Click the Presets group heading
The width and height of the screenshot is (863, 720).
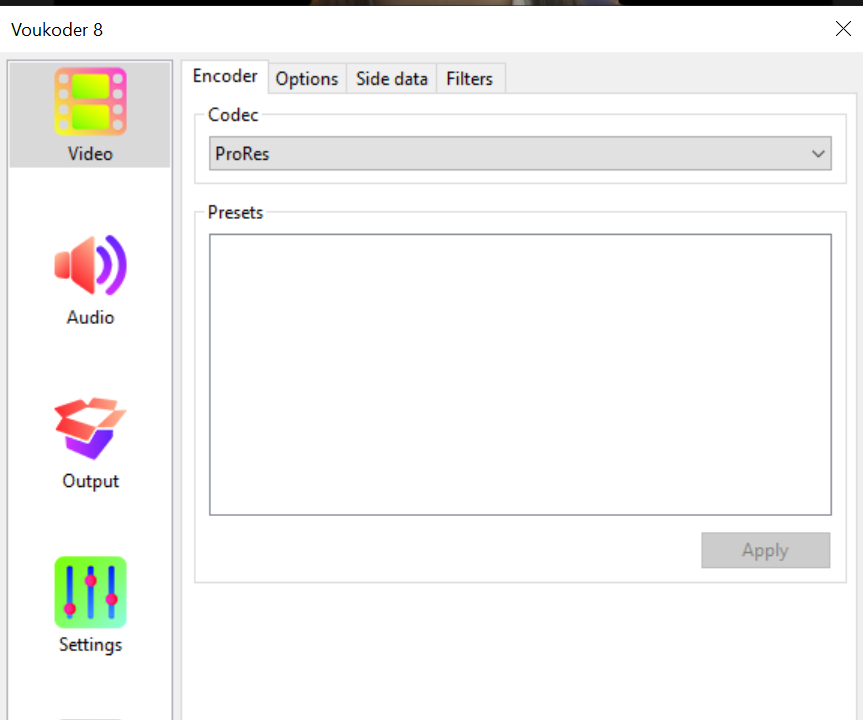tap(236, 212)
